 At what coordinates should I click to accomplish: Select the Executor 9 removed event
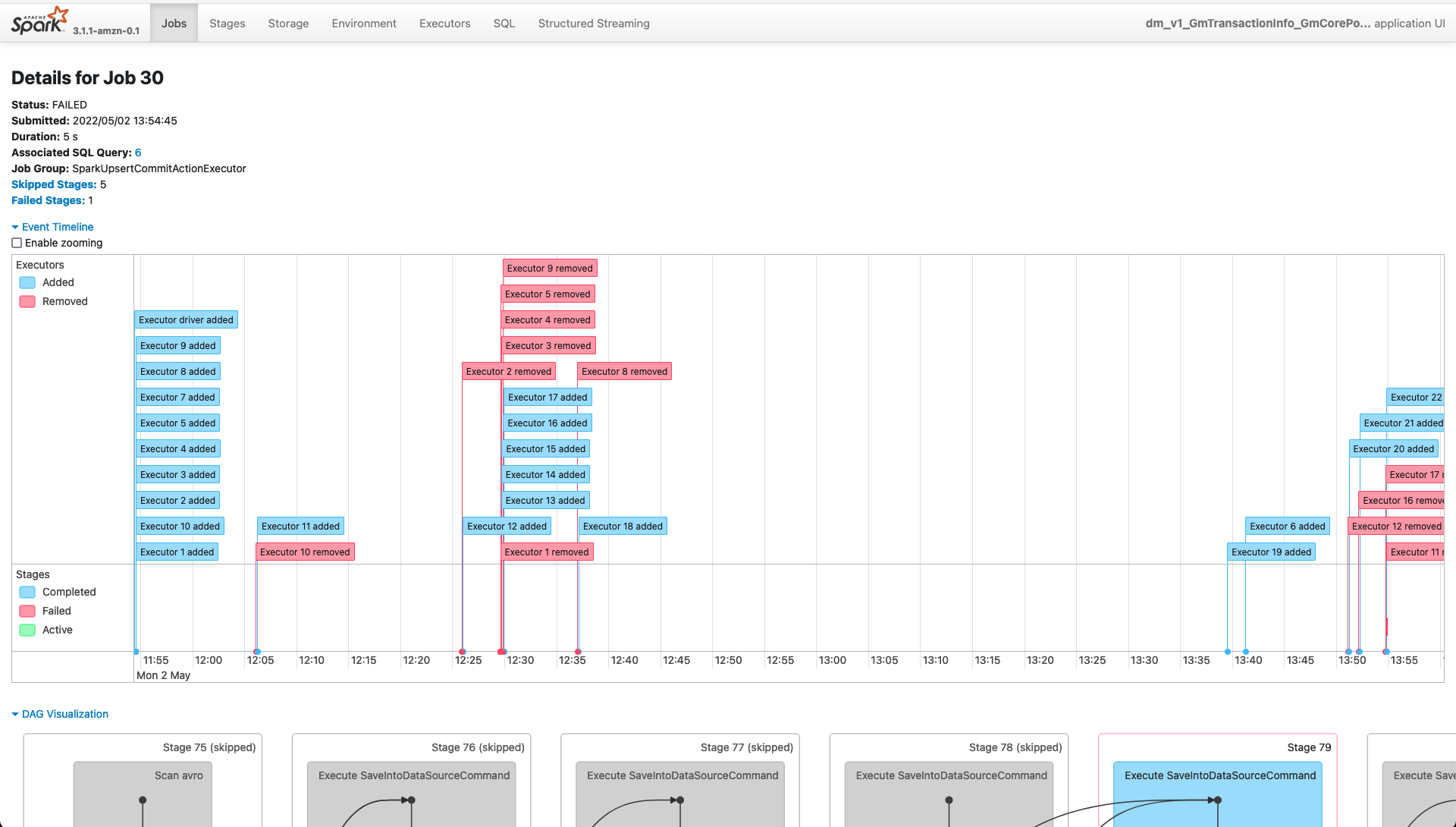[550, 269]
